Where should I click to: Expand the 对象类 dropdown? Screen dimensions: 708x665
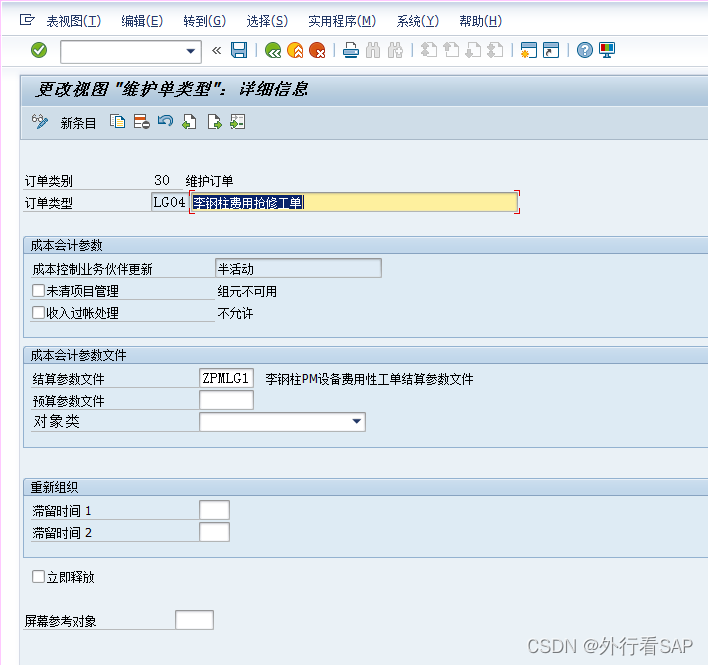pyautogui.click(x=357, y=422)
